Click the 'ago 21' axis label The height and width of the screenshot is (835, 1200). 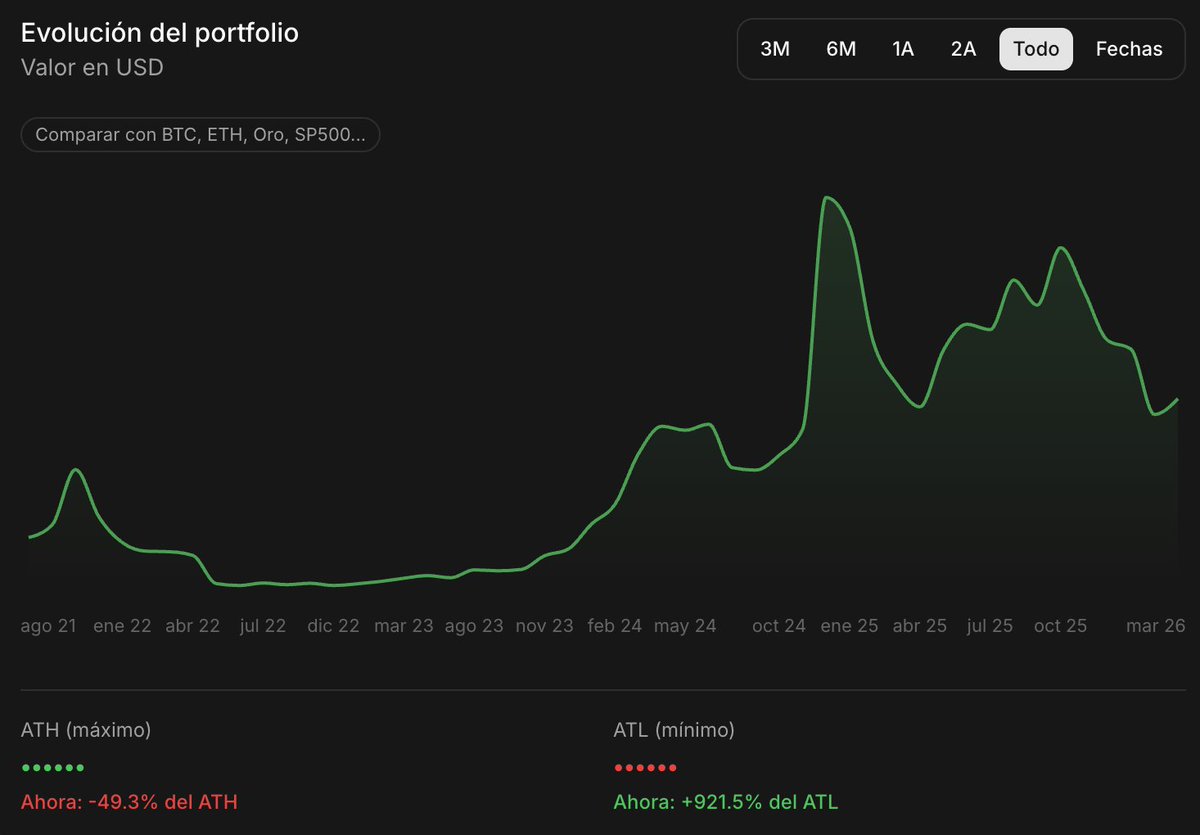(x=48, y=625)
